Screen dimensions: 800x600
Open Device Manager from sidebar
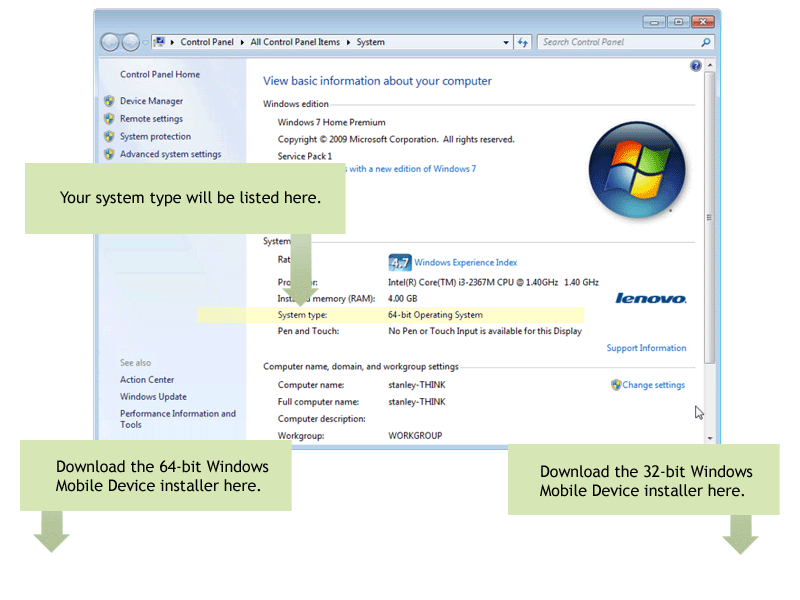[152, 101]
